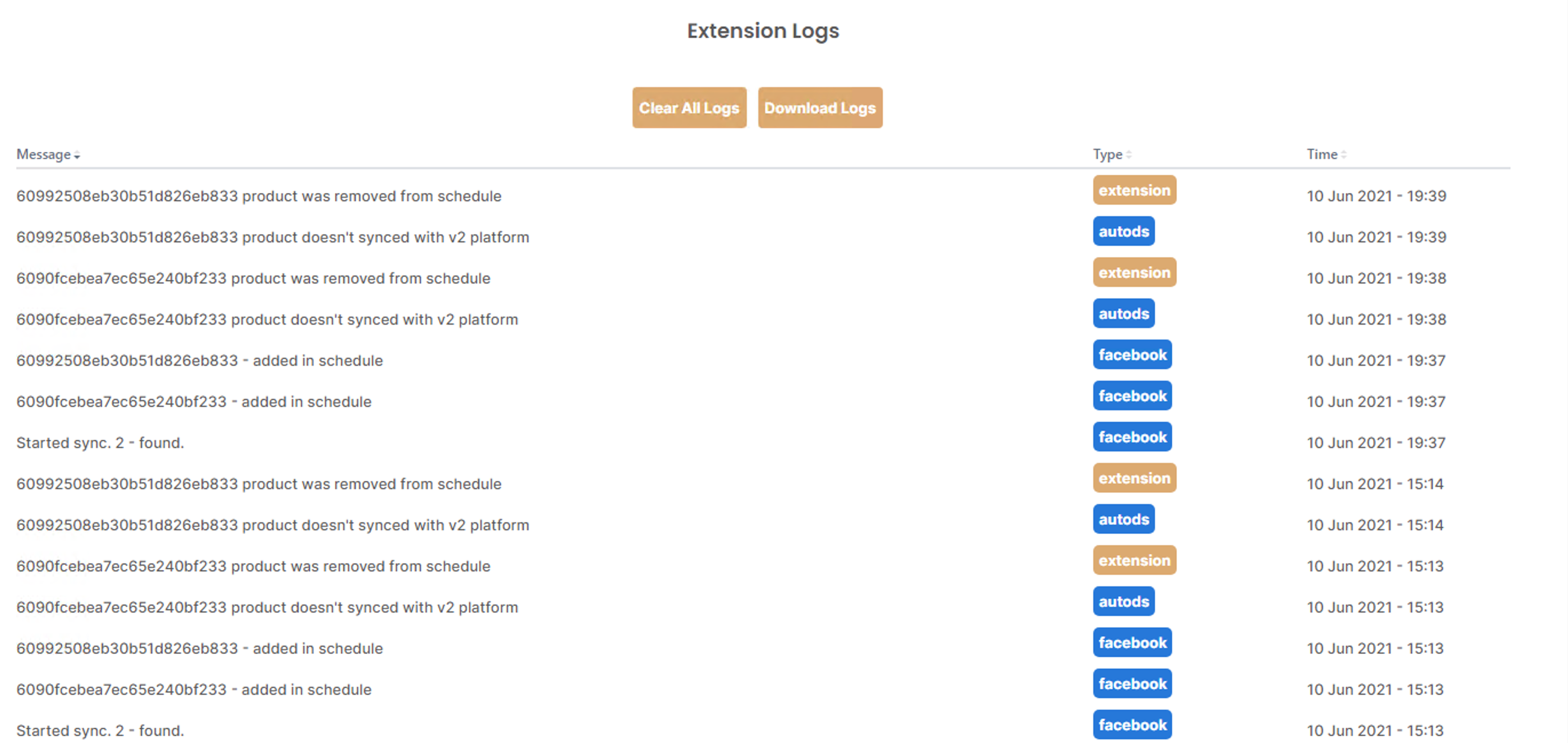Image resolution: width=1568 pixels, height=743 pixels.
Task: Click the extension badge at 19:38
Action: [1135, 272]
